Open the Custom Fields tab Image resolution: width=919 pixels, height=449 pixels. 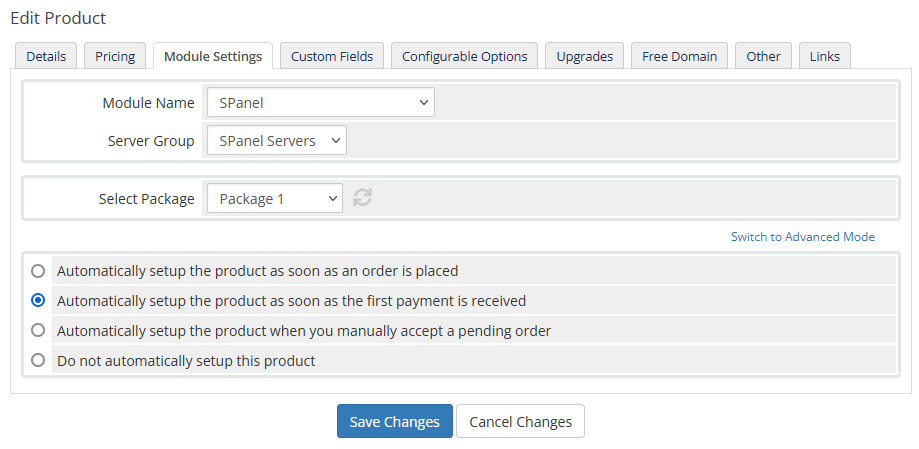pyautogui.click(x=332, y=56)
